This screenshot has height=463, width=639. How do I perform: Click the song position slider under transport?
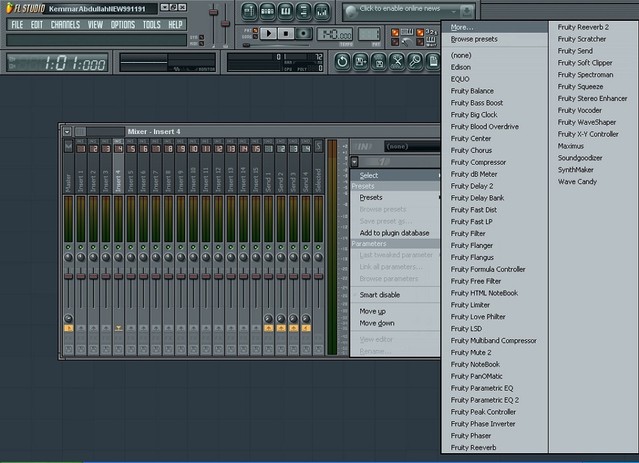(x=247, y=45)
